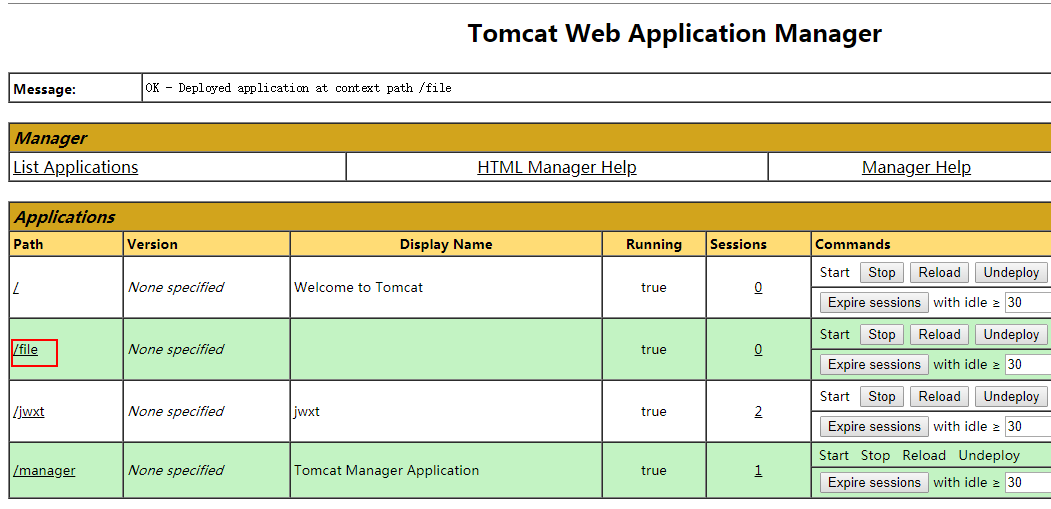This screenshot has width=1051, height=509.
Task: Expire sessions for the /jwxt application
Action: tap(874, 427)
